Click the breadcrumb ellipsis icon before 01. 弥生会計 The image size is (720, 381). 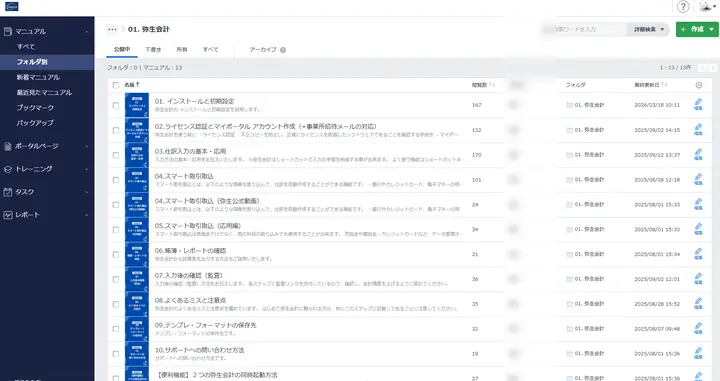coord(112,29)
